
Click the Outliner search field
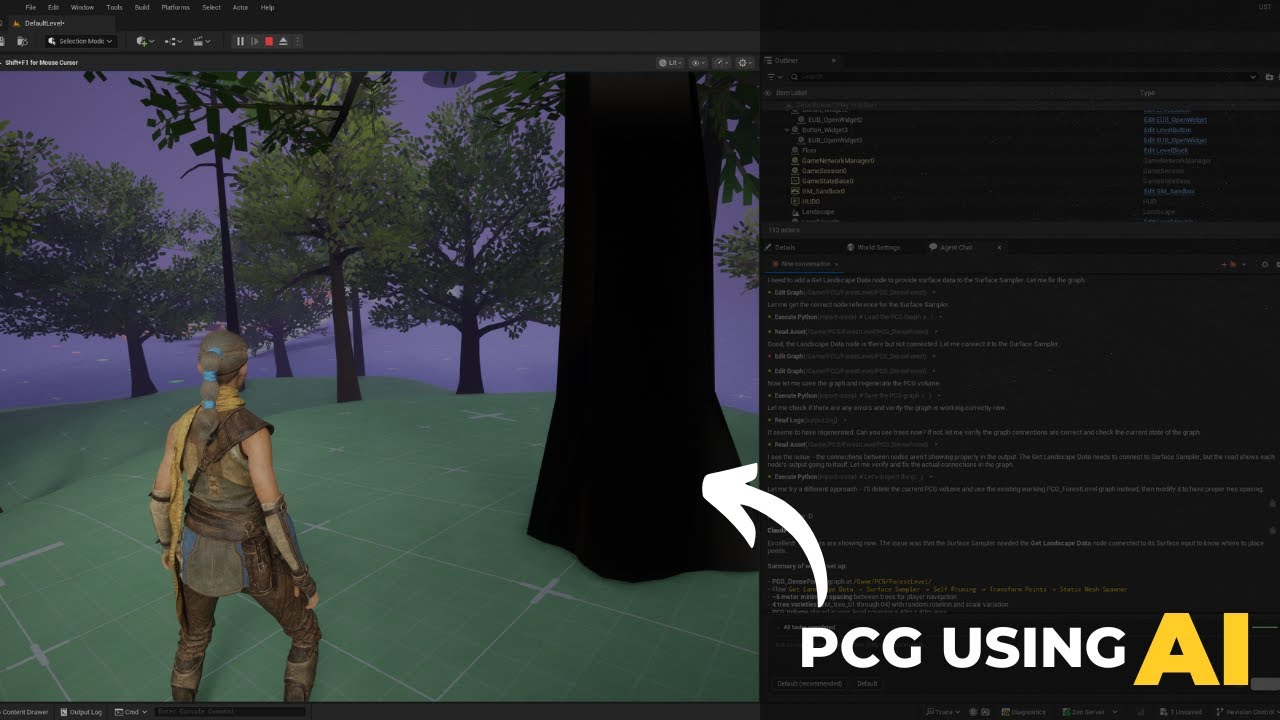click(x=1022, y=76)
